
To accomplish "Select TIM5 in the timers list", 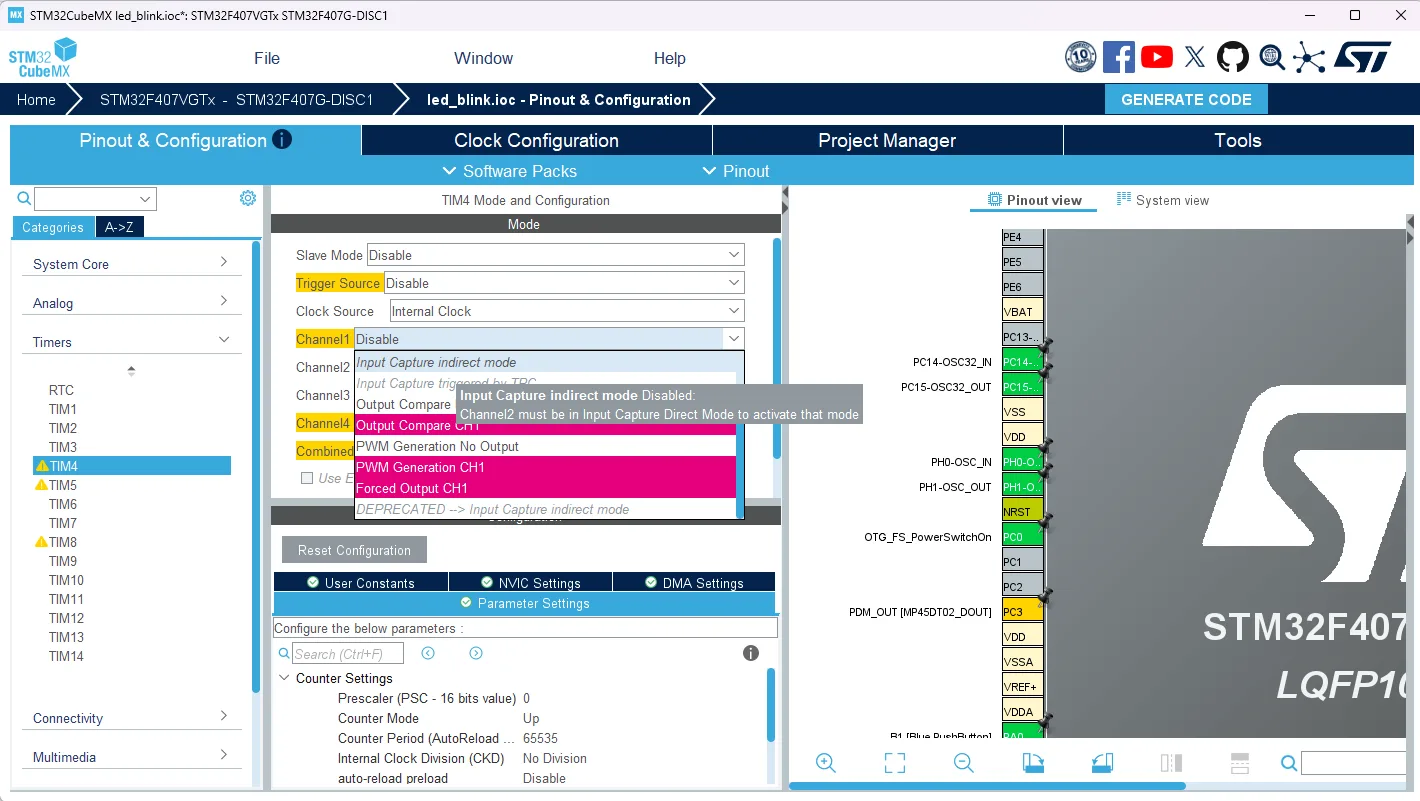I will point(63,485).
